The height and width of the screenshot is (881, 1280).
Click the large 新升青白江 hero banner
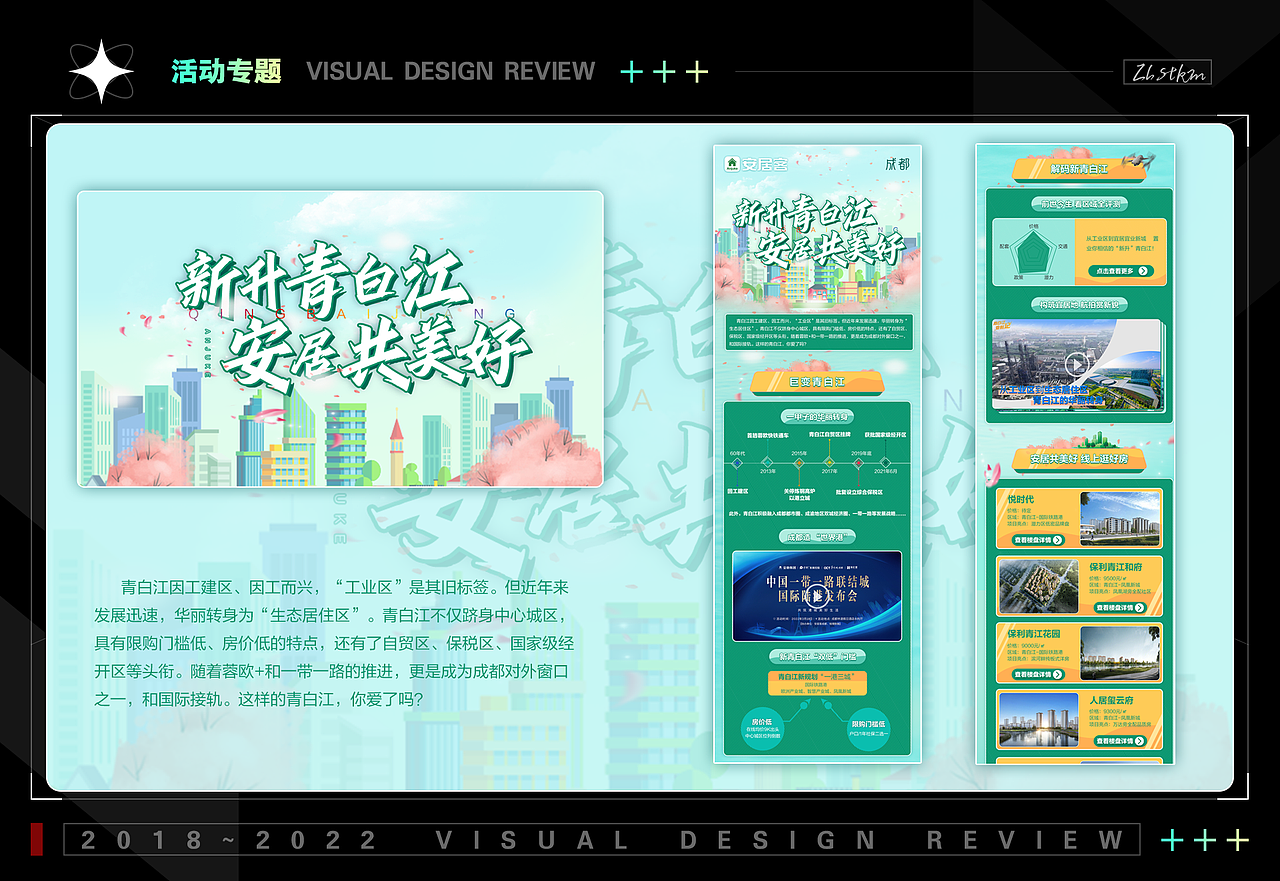point(340,339)
